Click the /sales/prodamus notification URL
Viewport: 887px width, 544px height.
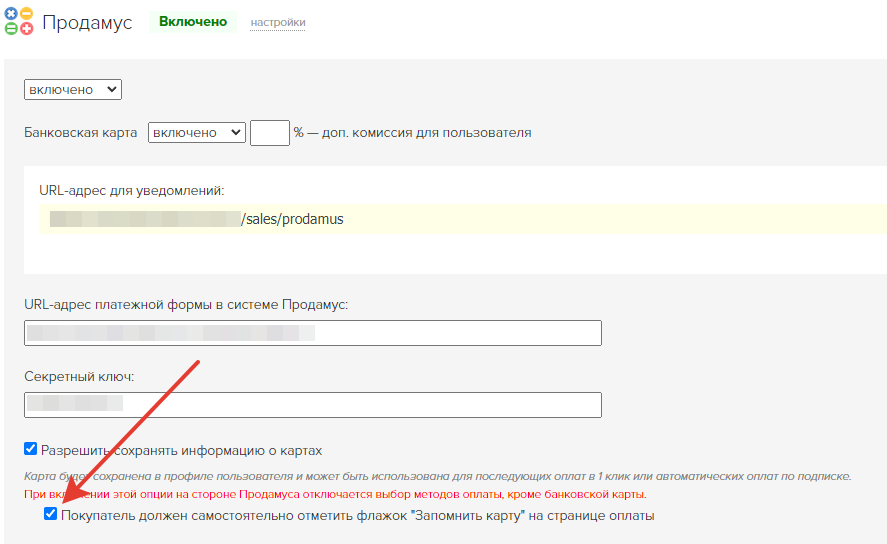[x=196, y=219]
